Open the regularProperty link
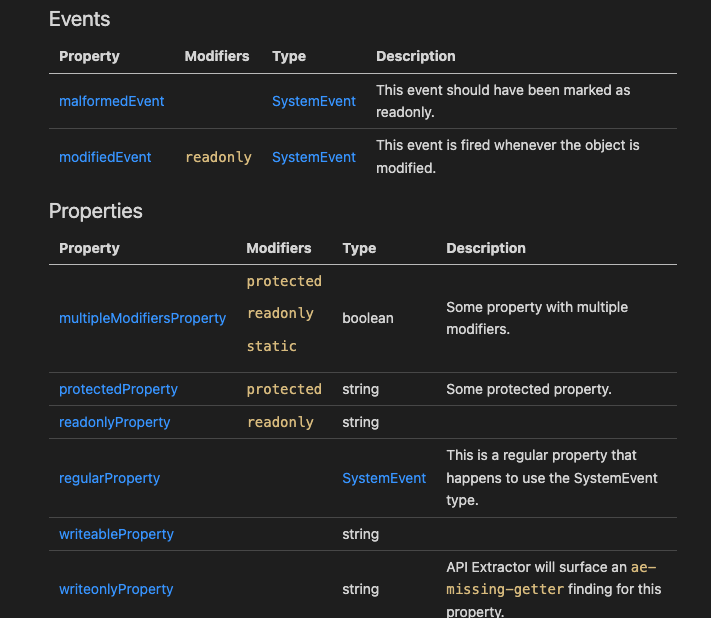The height and width of the screenshot is (618, 711). coord(110,478)
